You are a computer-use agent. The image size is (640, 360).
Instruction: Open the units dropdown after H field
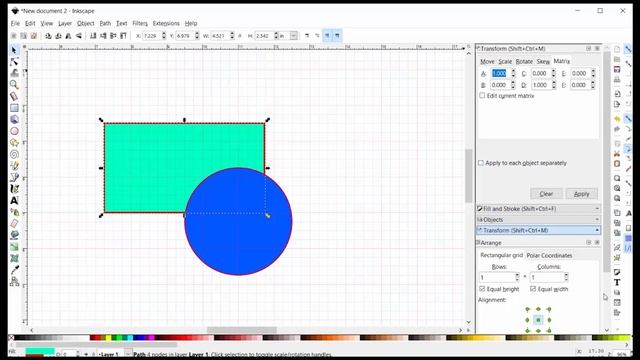point(293,36)
